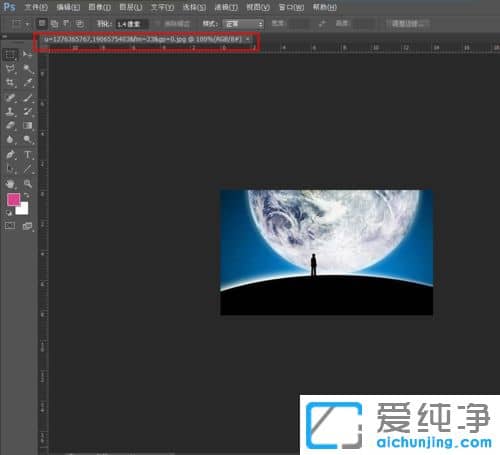Open the 文件(F) menu
The width and height of the screenshot is (500, 455).
[36, 7]
